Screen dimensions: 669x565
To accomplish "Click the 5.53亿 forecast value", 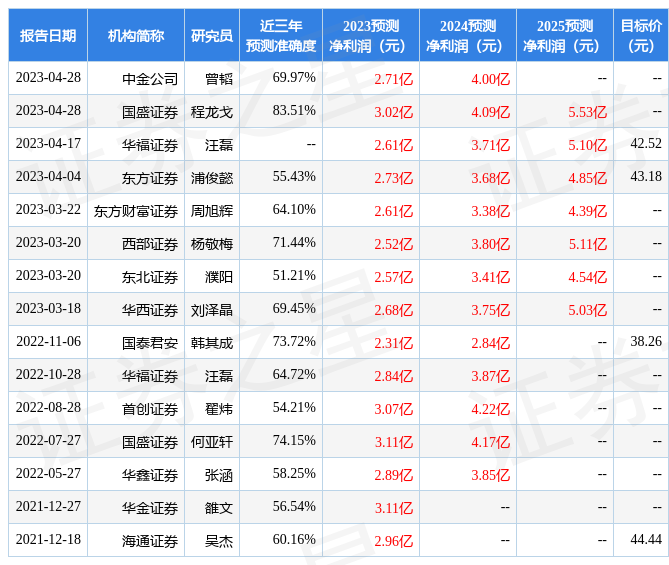I will pos(588,112).
